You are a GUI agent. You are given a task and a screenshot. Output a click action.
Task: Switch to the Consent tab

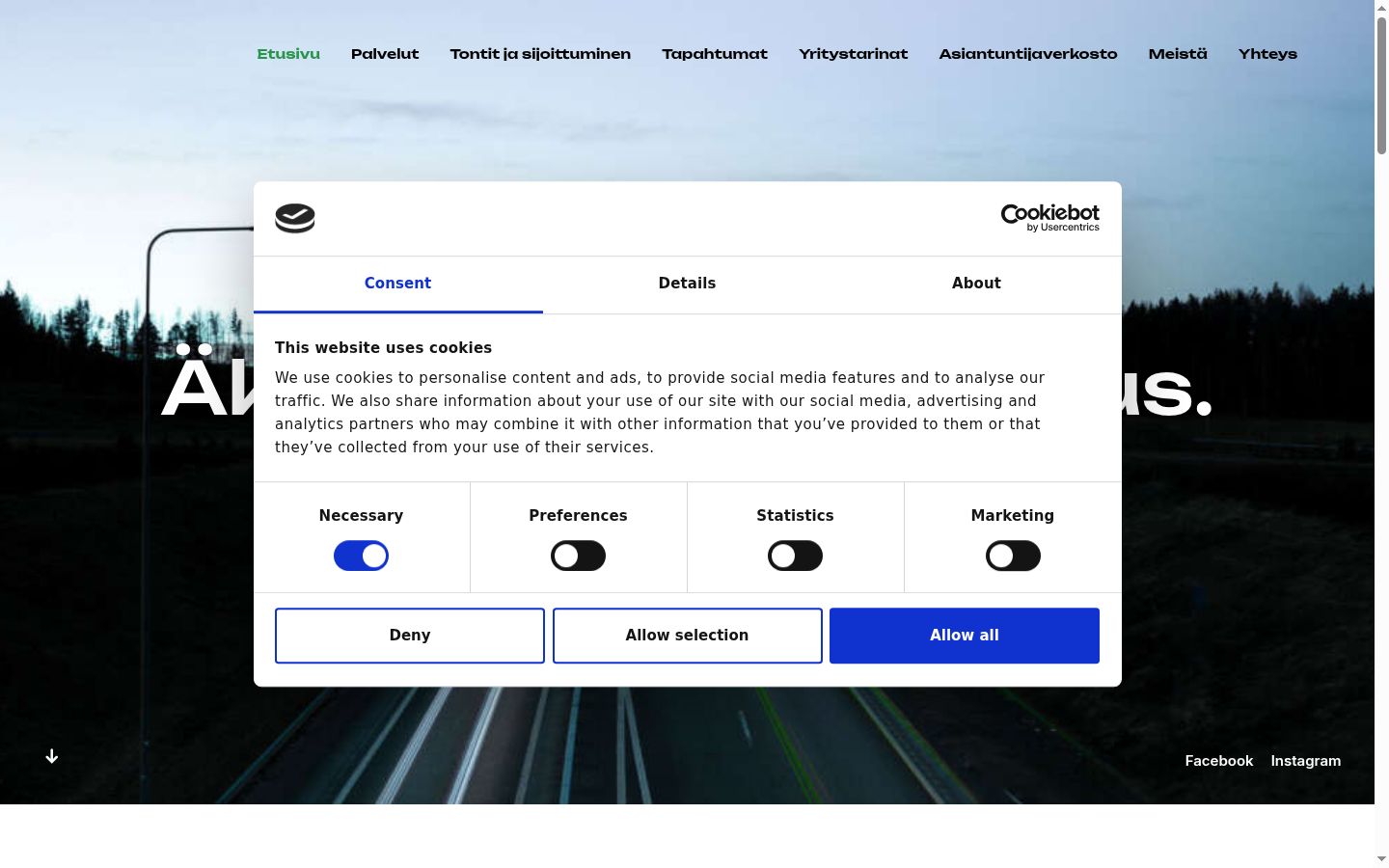point(397,284)
